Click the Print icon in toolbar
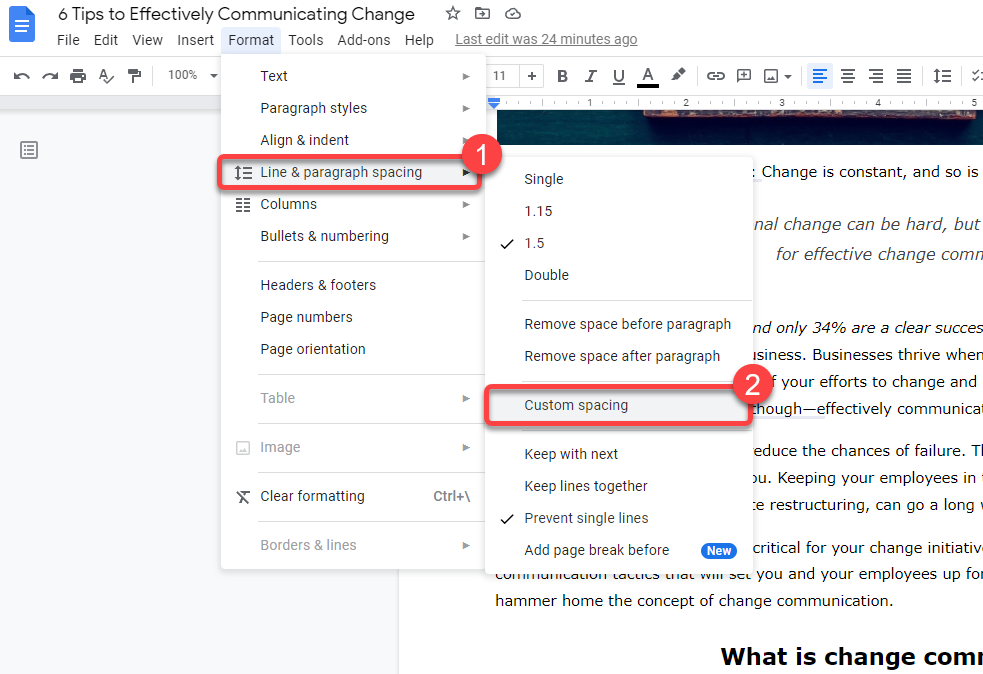The height and width of the screenshot is (674, 983). [78, 76]
